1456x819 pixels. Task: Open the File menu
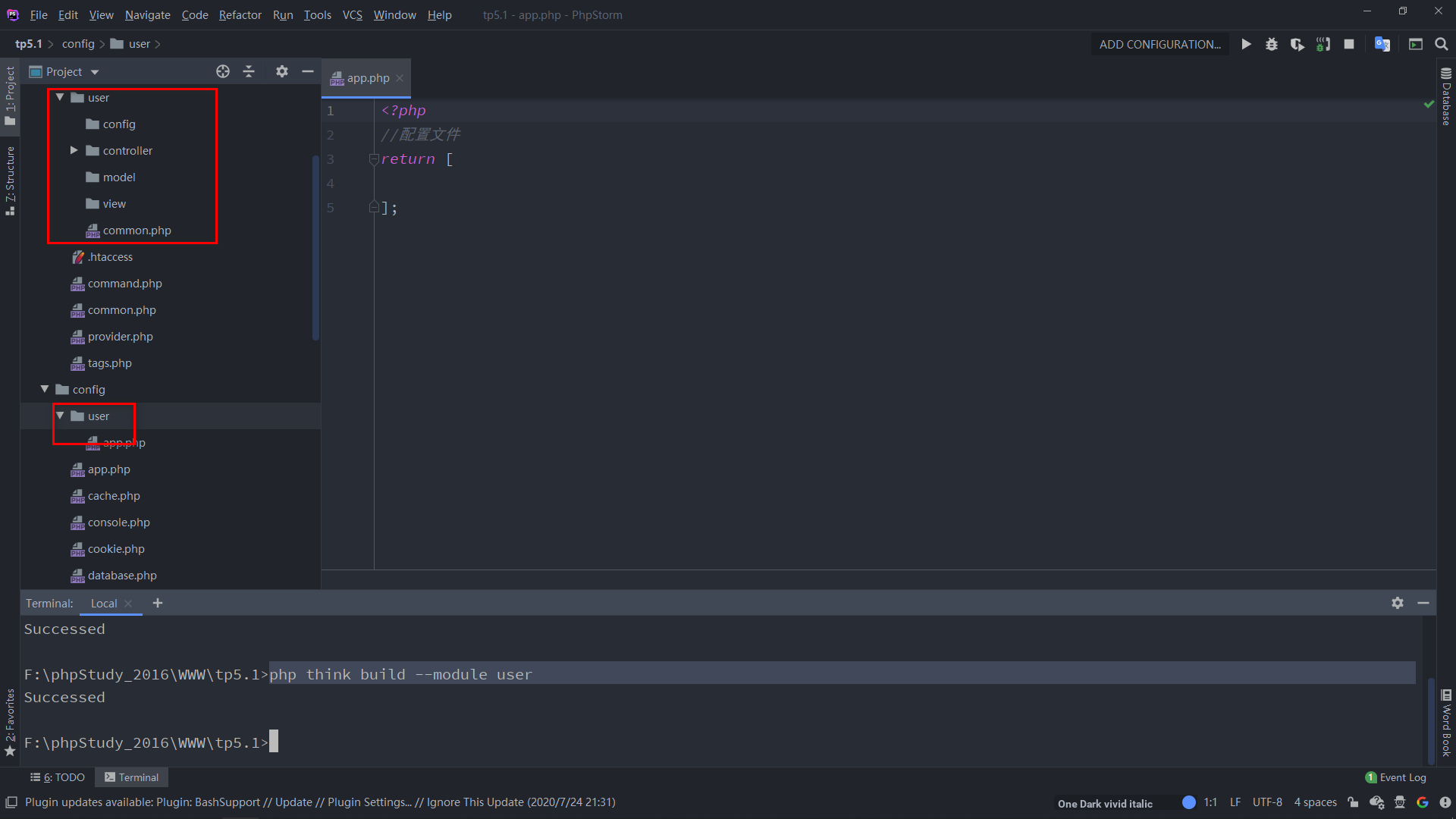pos(39,14)
